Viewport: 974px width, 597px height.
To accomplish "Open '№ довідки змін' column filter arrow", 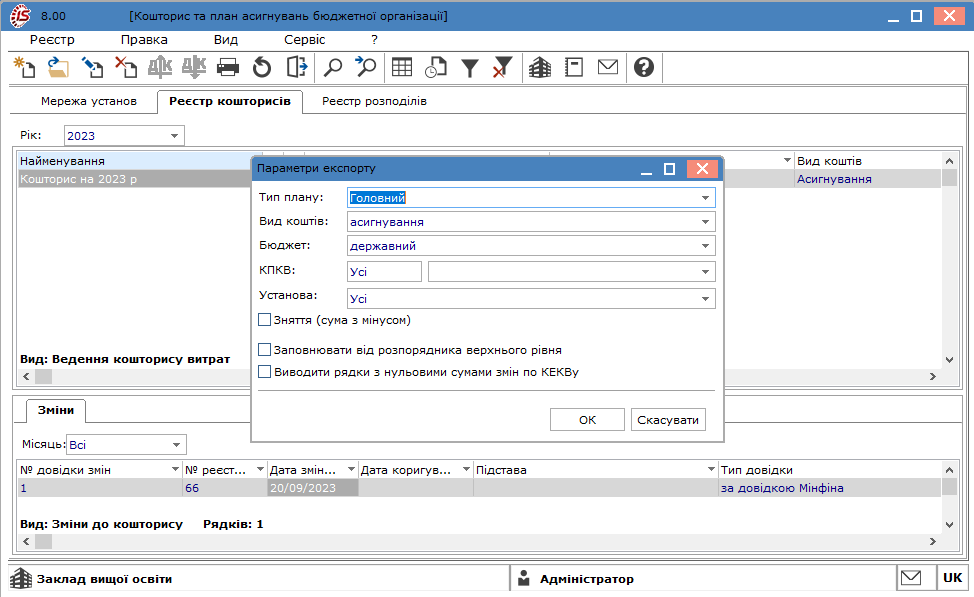I will tap(175, 470).
